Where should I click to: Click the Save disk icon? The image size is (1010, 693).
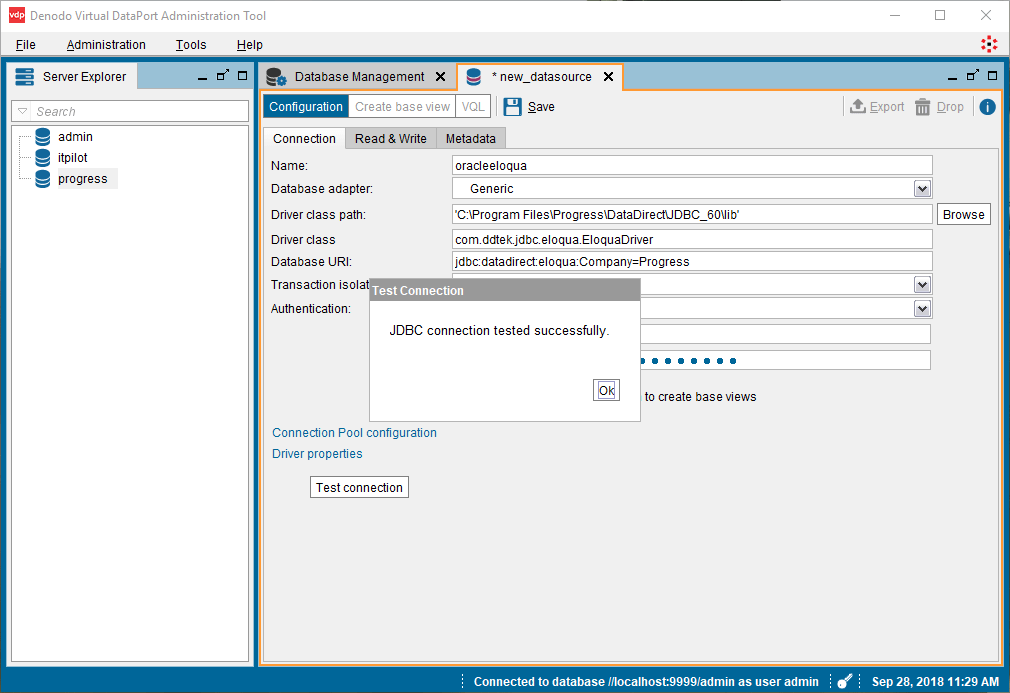point(512,107)
